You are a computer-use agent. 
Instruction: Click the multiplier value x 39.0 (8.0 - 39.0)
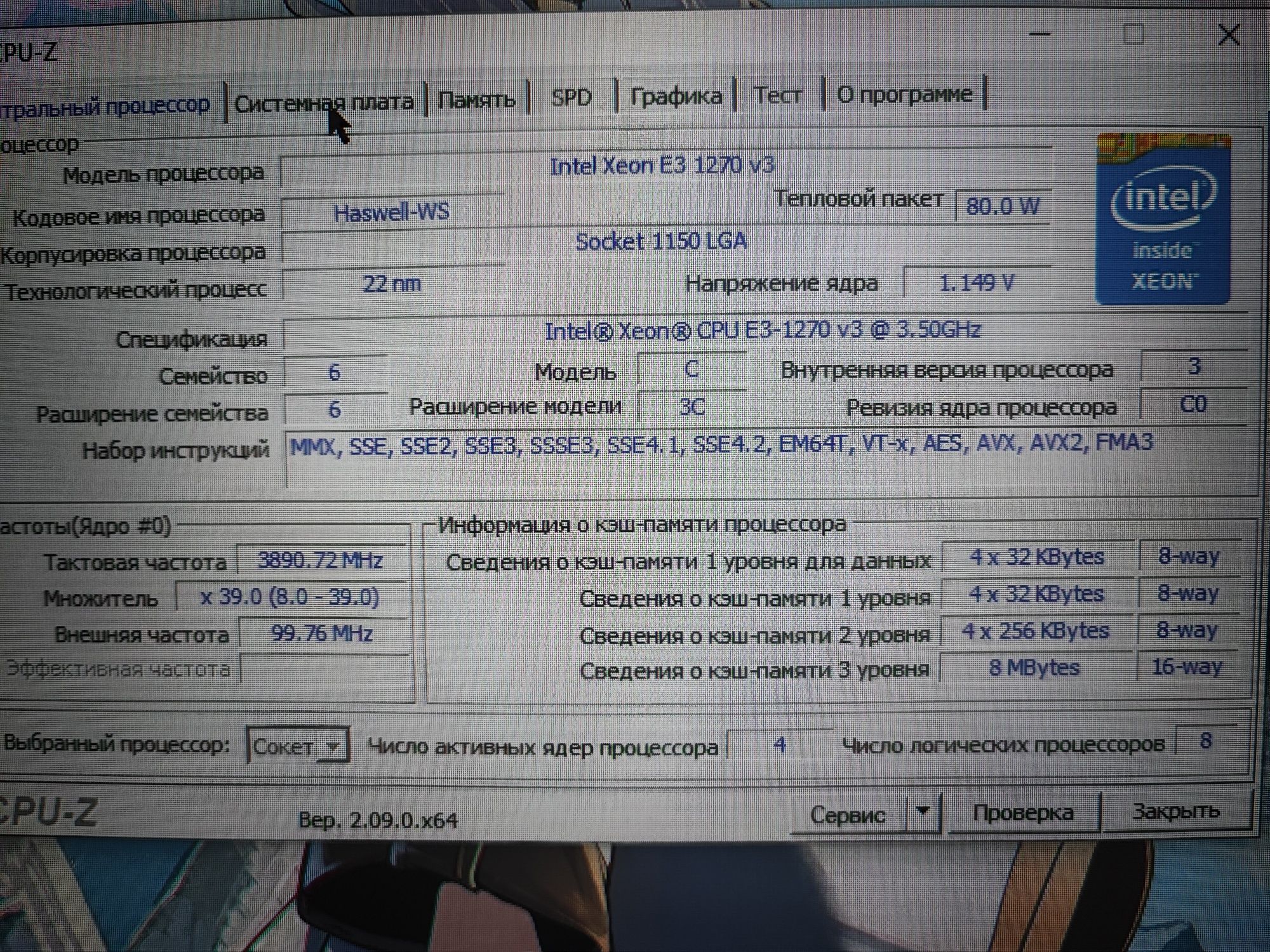tap(291, 597)
